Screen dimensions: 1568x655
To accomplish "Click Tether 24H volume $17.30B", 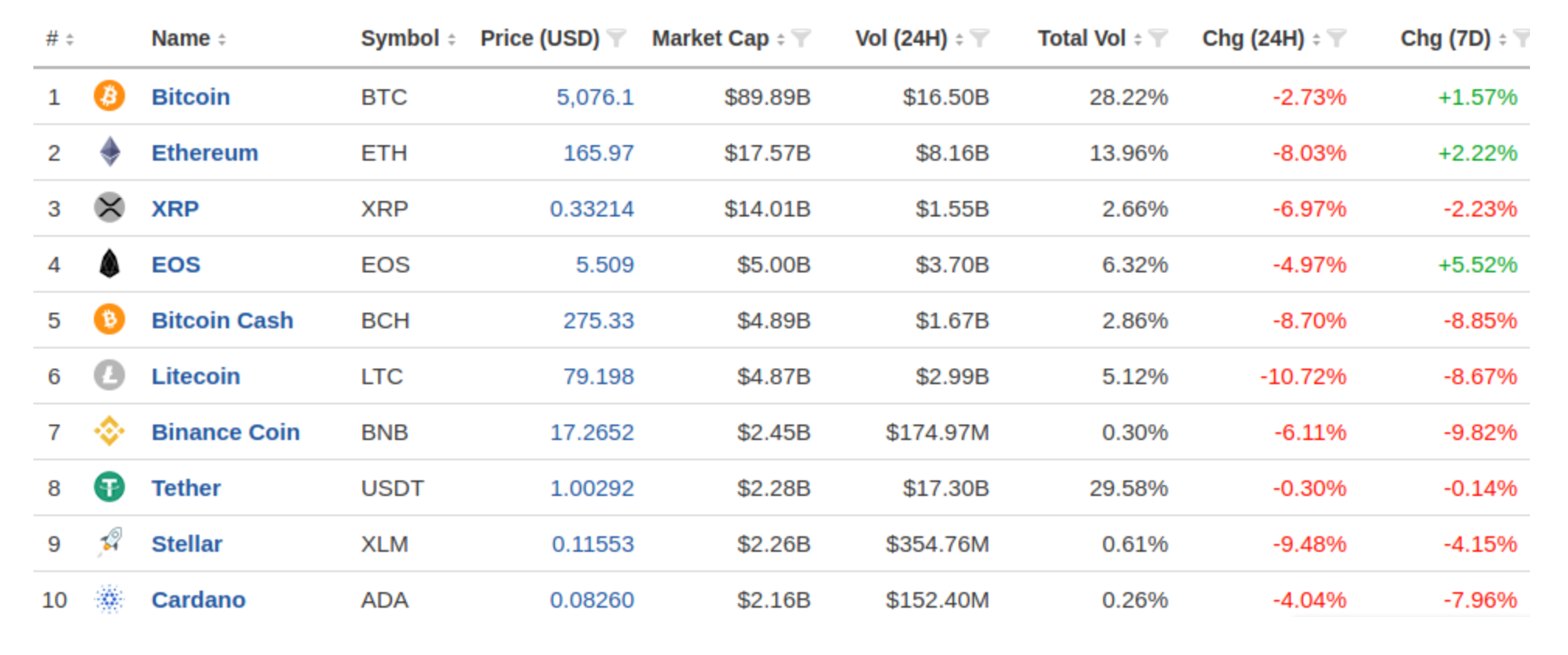I will (x=946, y=488).
